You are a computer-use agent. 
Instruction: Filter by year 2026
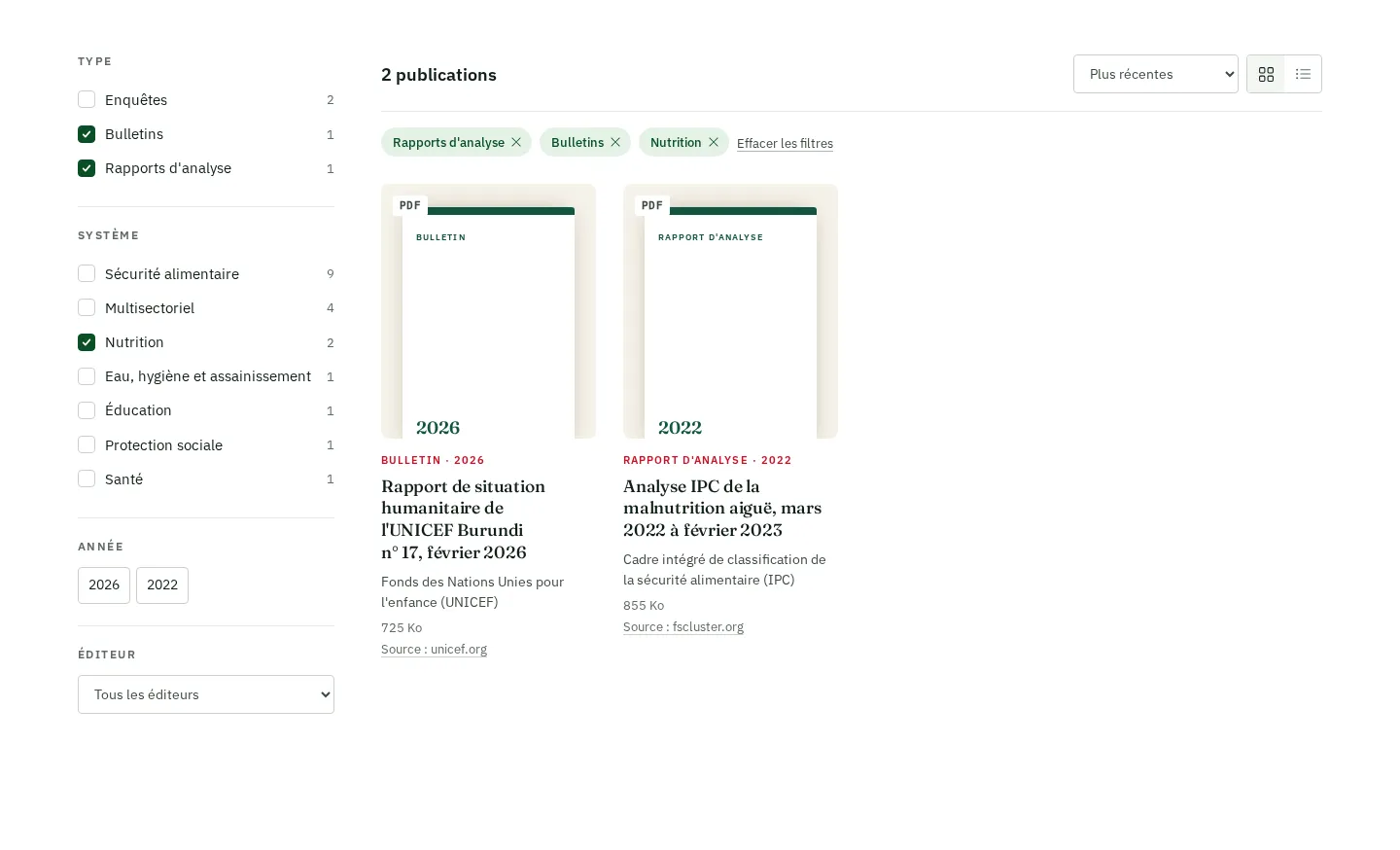pos(104,585)
